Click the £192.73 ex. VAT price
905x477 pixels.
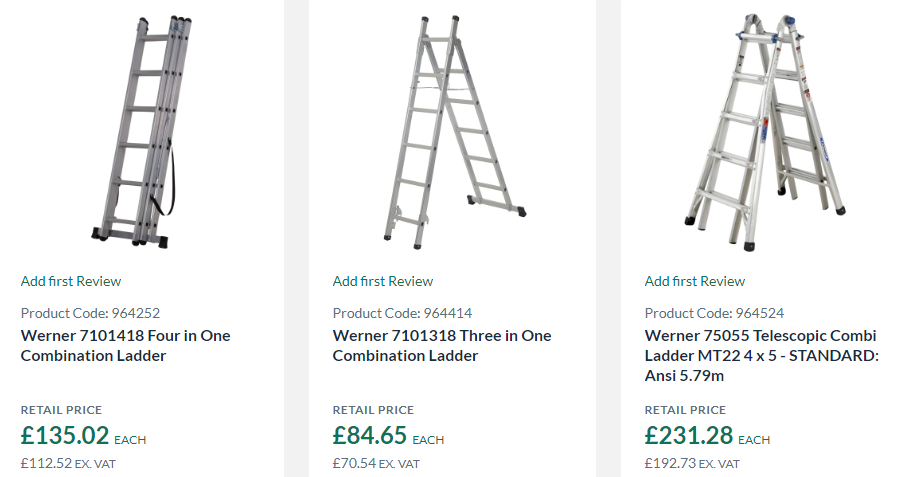[x=692, y=463]
